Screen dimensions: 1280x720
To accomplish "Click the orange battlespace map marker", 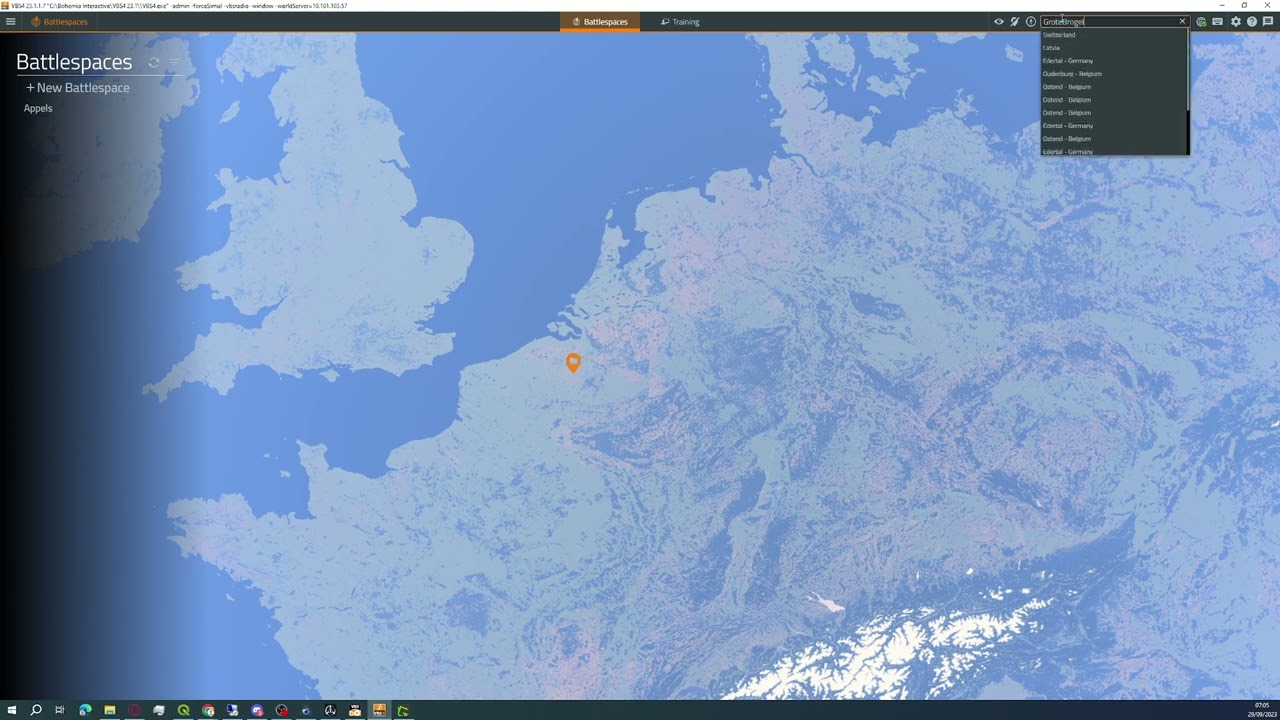I will (573, 362).
